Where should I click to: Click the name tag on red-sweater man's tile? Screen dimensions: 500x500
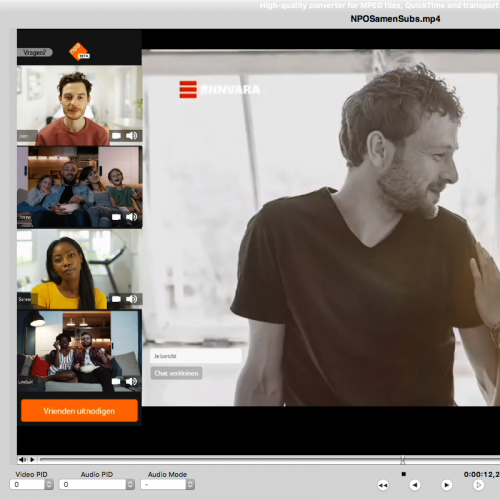point(27,136)
